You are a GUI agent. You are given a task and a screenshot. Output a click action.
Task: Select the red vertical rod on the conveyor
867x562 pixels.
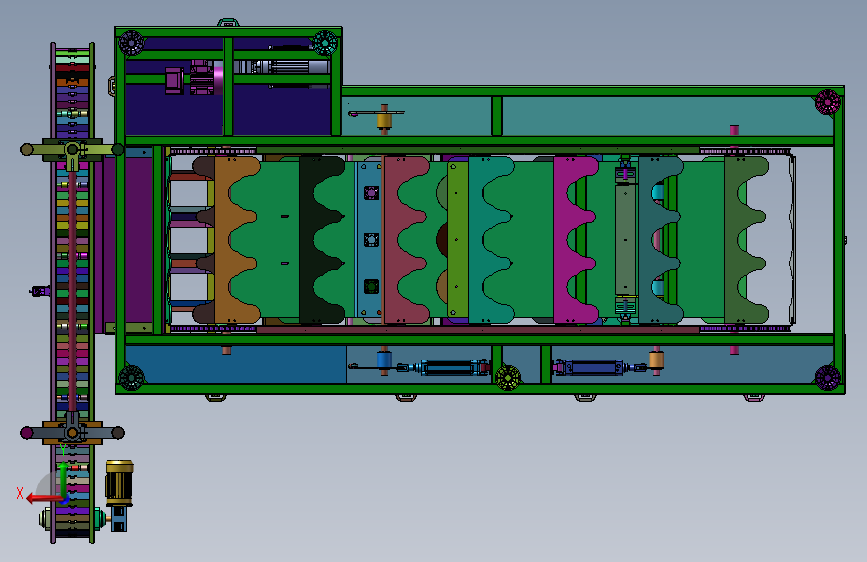(72, 292)
